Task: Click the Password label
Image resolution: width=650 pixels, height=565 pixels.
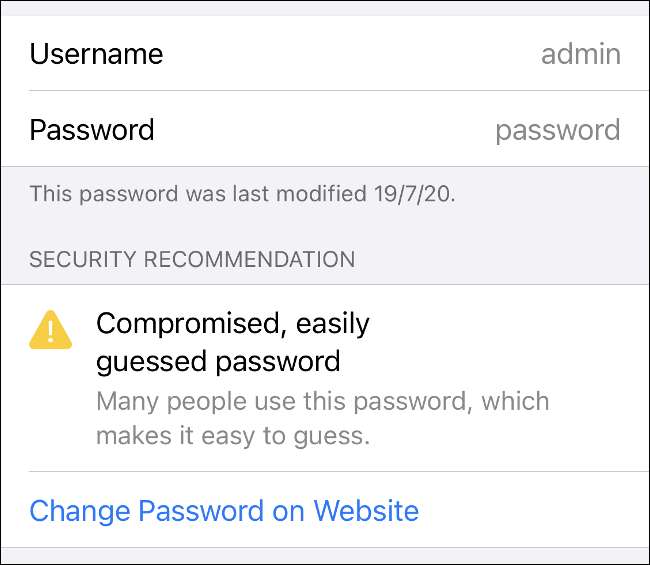Action: pos(92,130)
